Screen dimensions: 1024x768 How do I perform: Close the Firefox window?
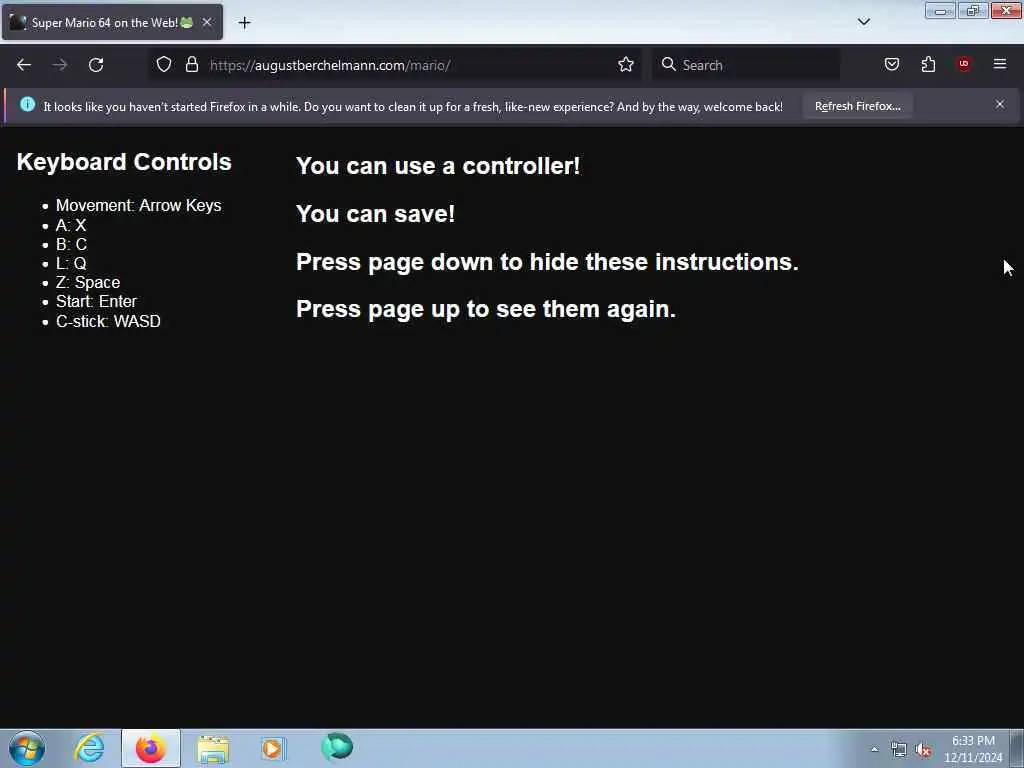[1006, 10]
